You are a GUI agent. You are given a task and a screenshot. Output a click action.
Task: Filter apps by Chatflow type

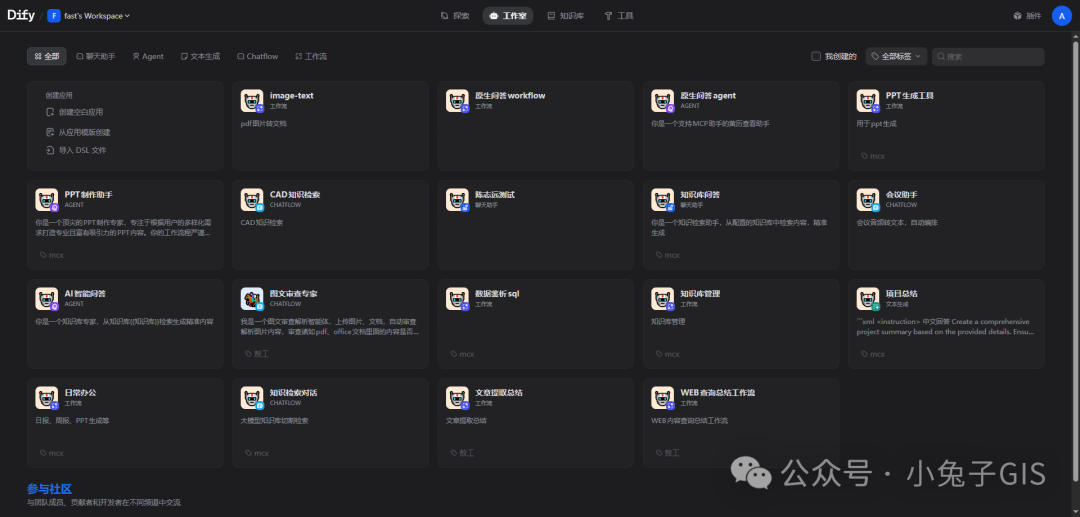click(x=257, y=56)
